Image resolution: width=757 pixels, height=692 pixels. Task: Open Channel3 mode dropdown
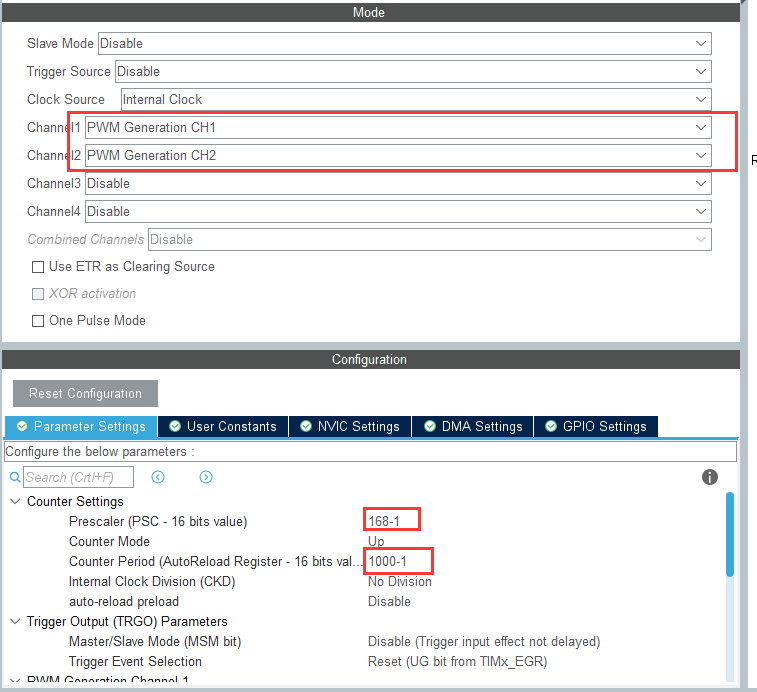(x=398, y=184)
